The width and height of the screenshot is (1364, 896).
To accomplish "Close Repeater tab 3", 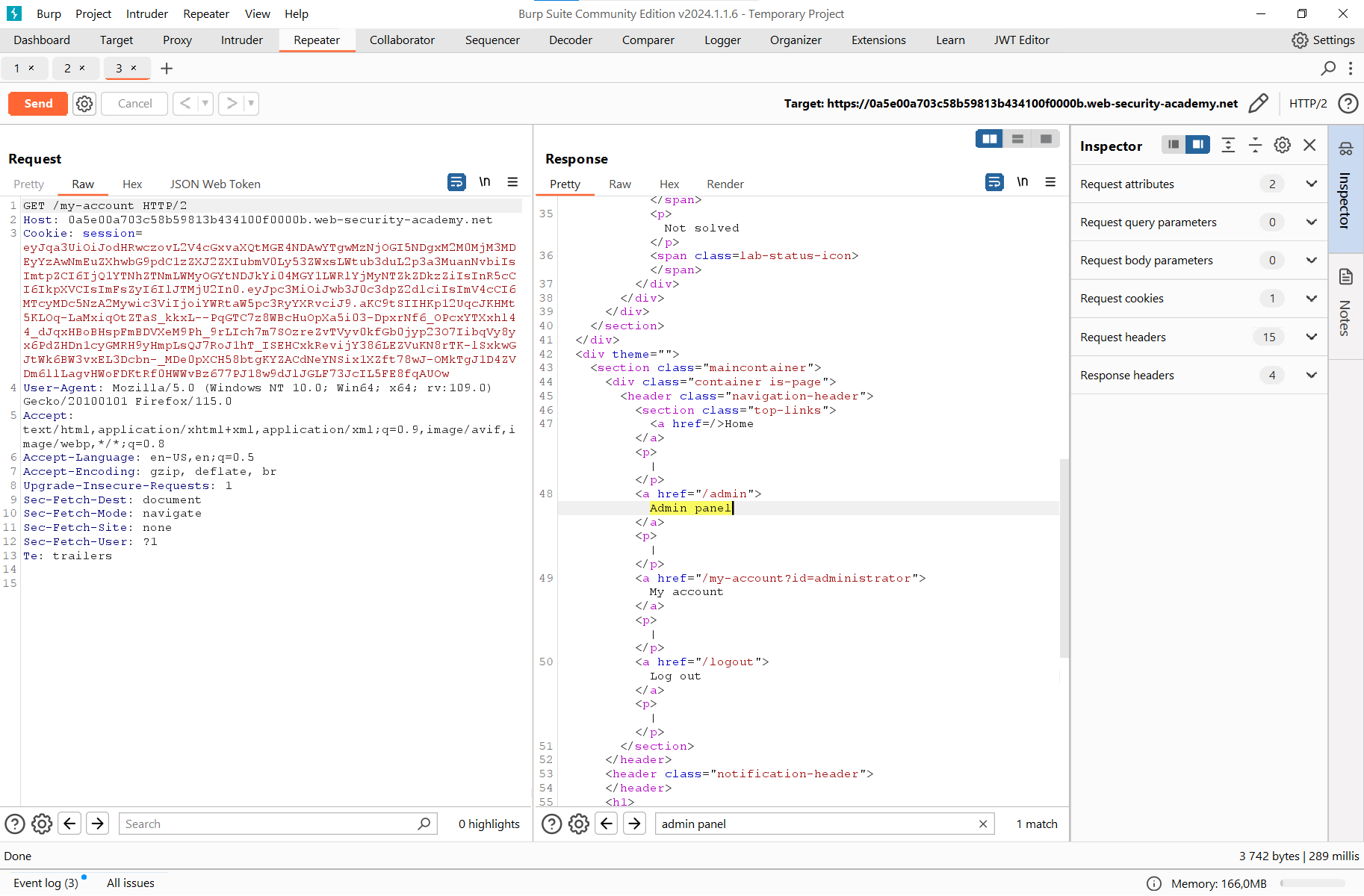I will point(134,68).
